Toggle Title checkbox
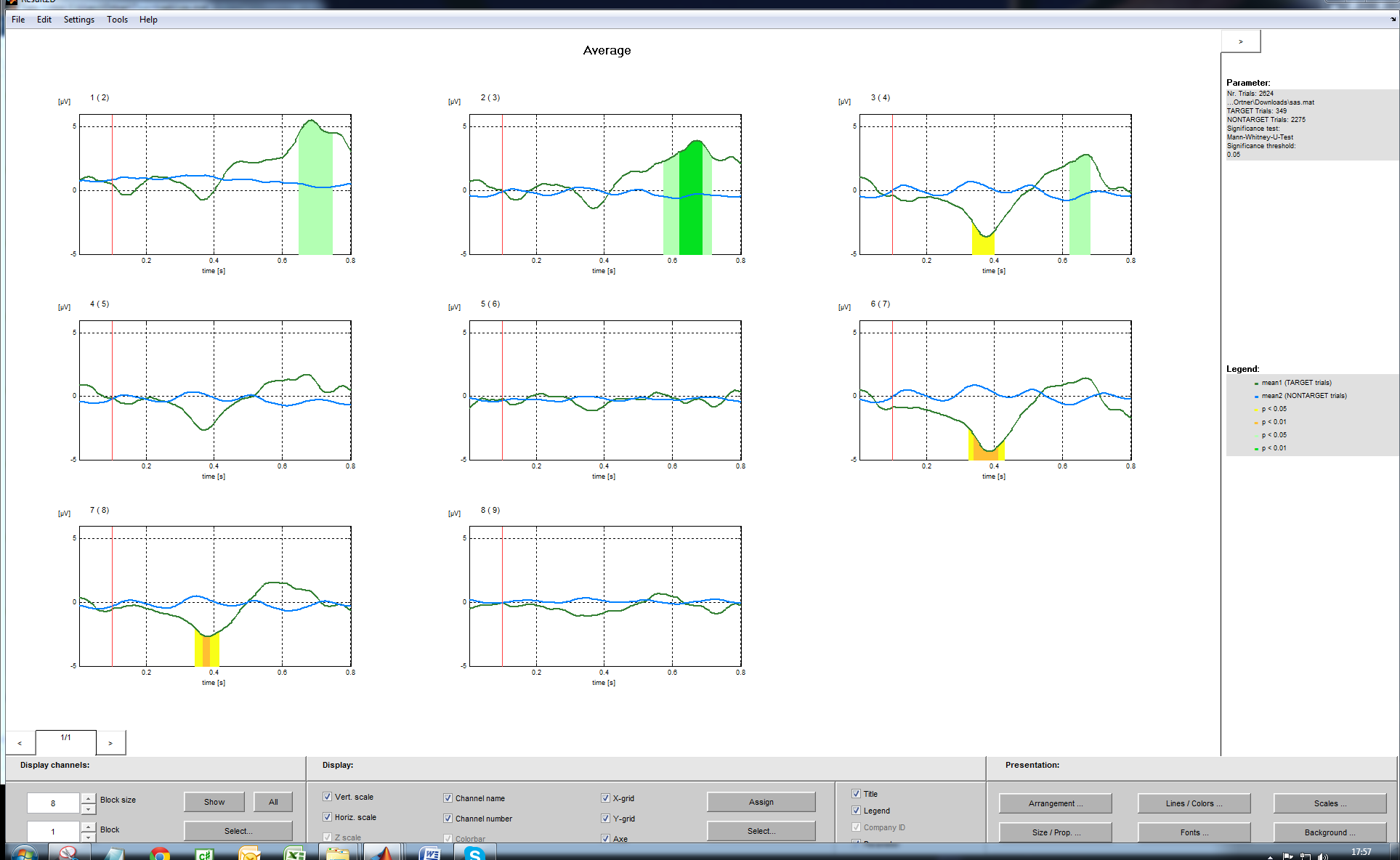 [856, 794]
